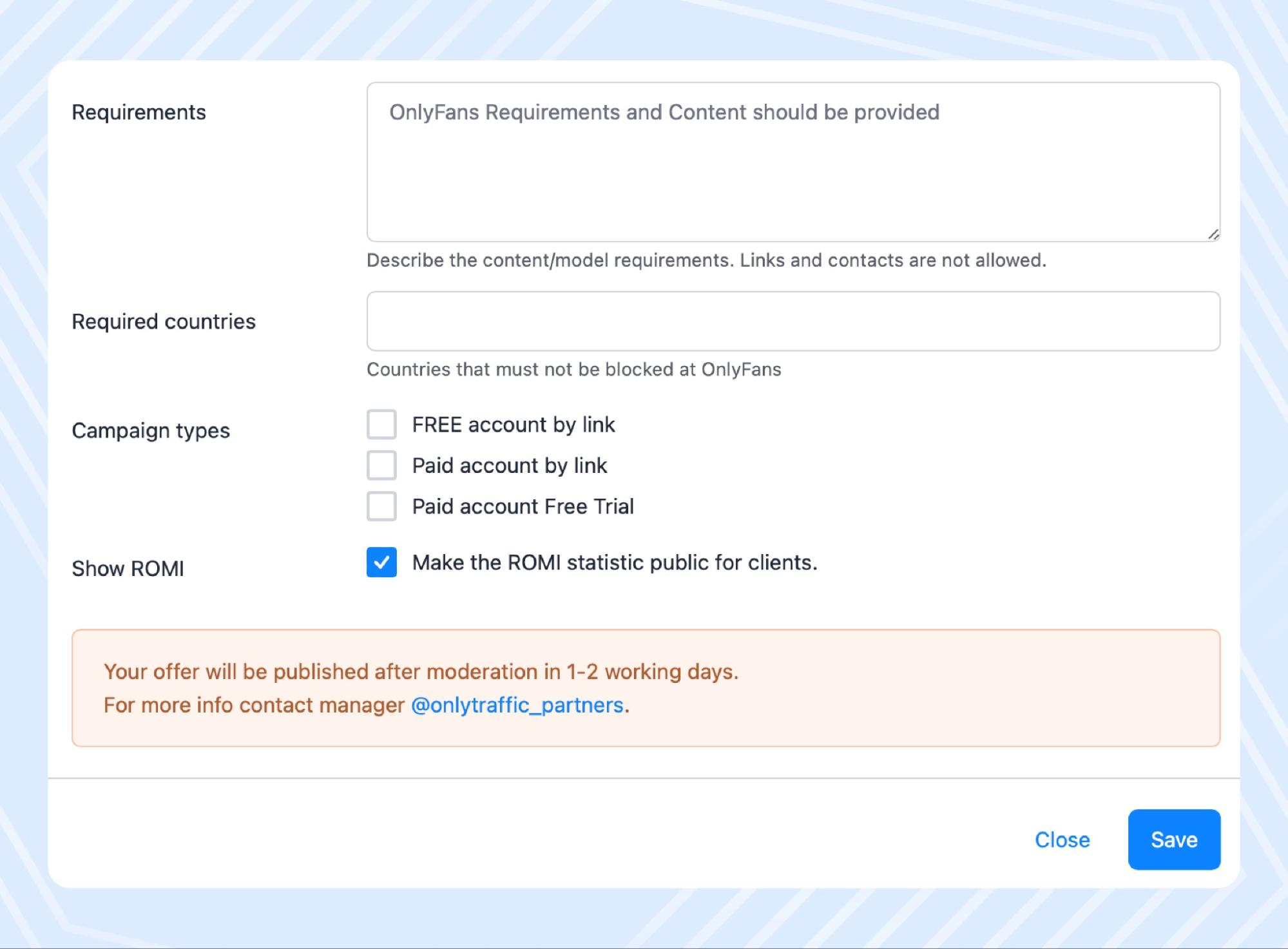Click the moderation notice alert text
The width and height of the screenshot is (1288, 949).
coord(421,671)
